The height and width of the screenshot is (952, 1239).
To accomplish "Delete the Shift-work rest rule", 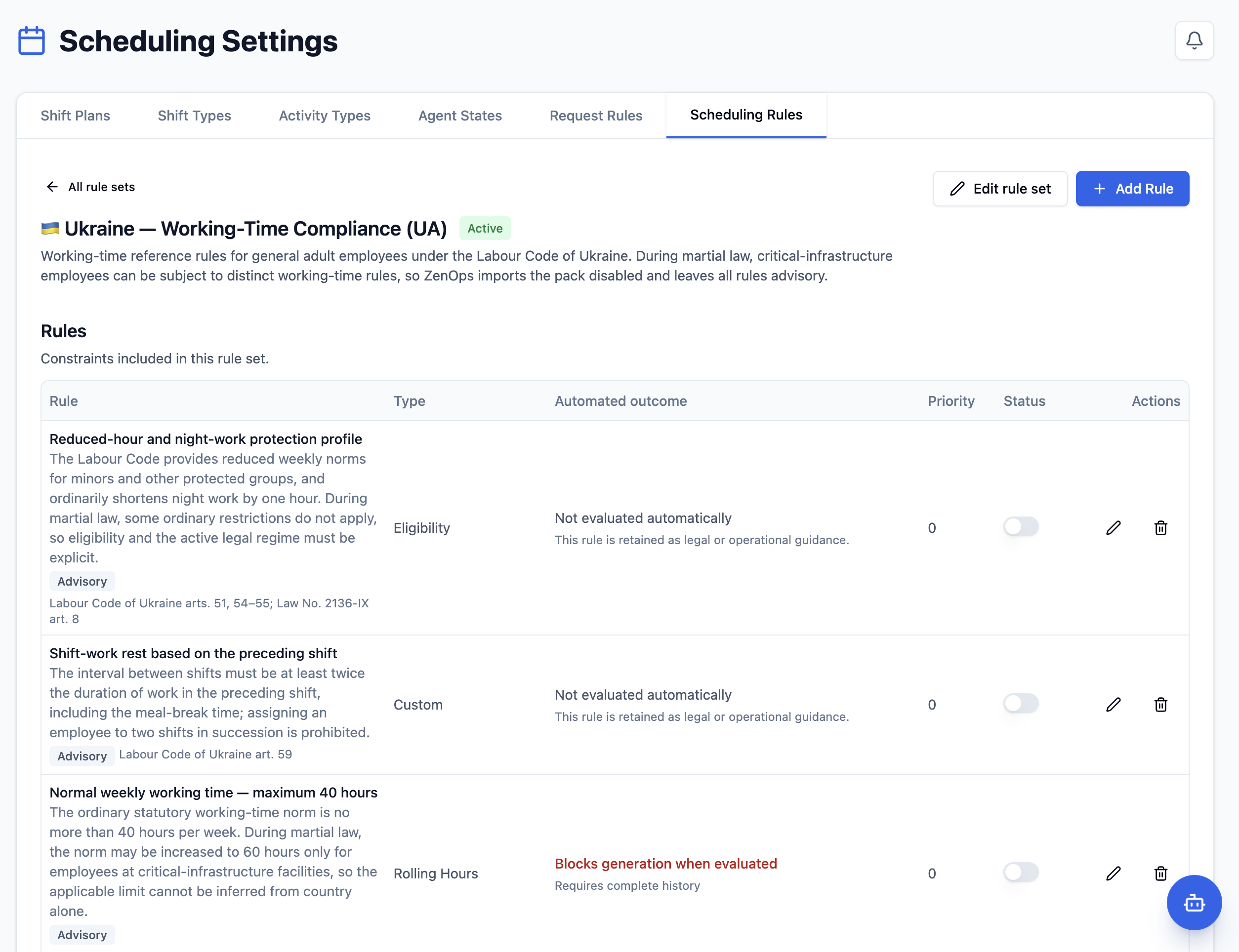I will [1160, 704].
